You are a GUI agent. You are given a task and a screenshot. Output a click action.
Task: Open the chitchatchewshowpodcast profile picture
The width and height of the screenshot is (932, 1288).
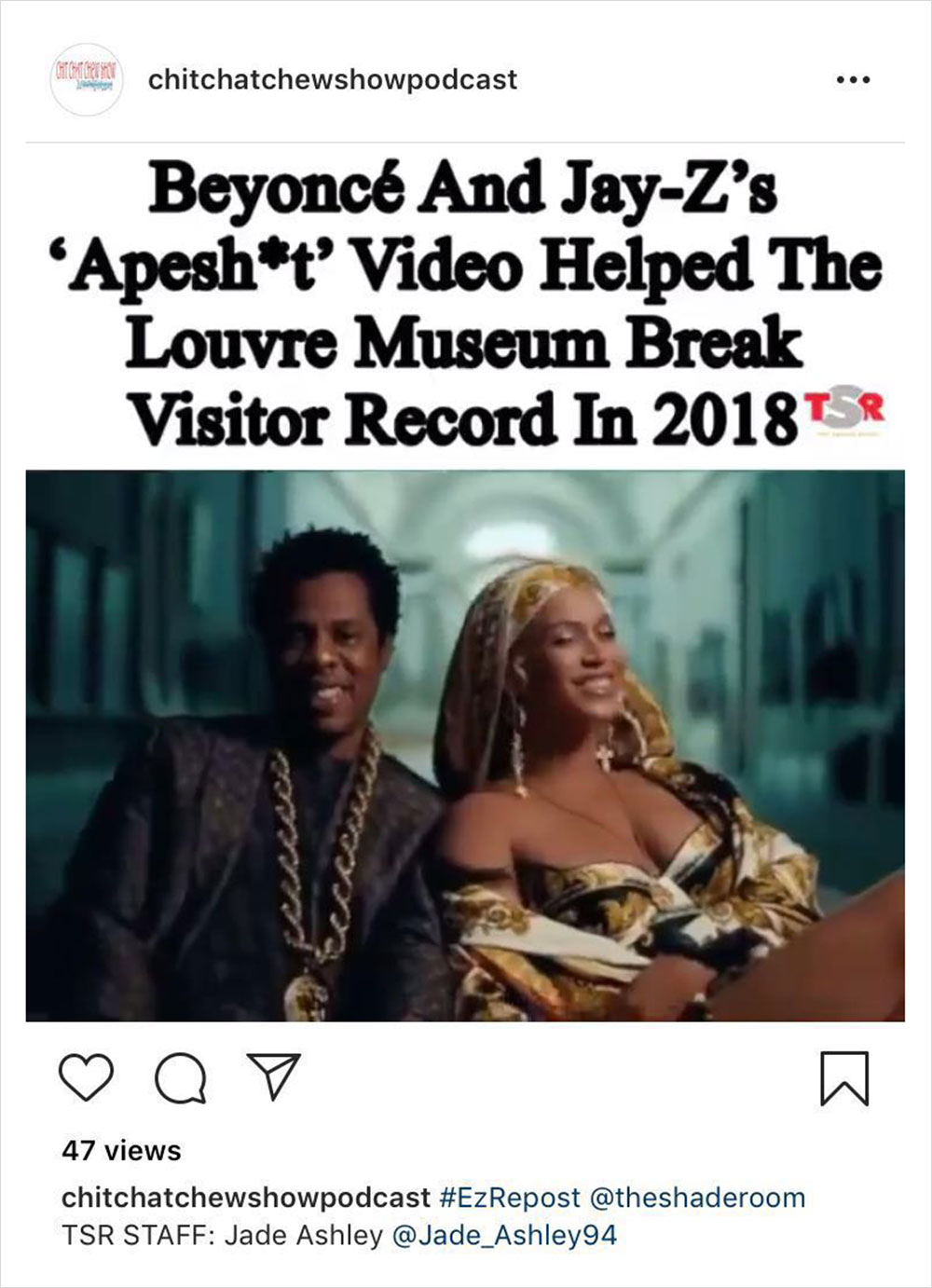(x=86, y=79)
